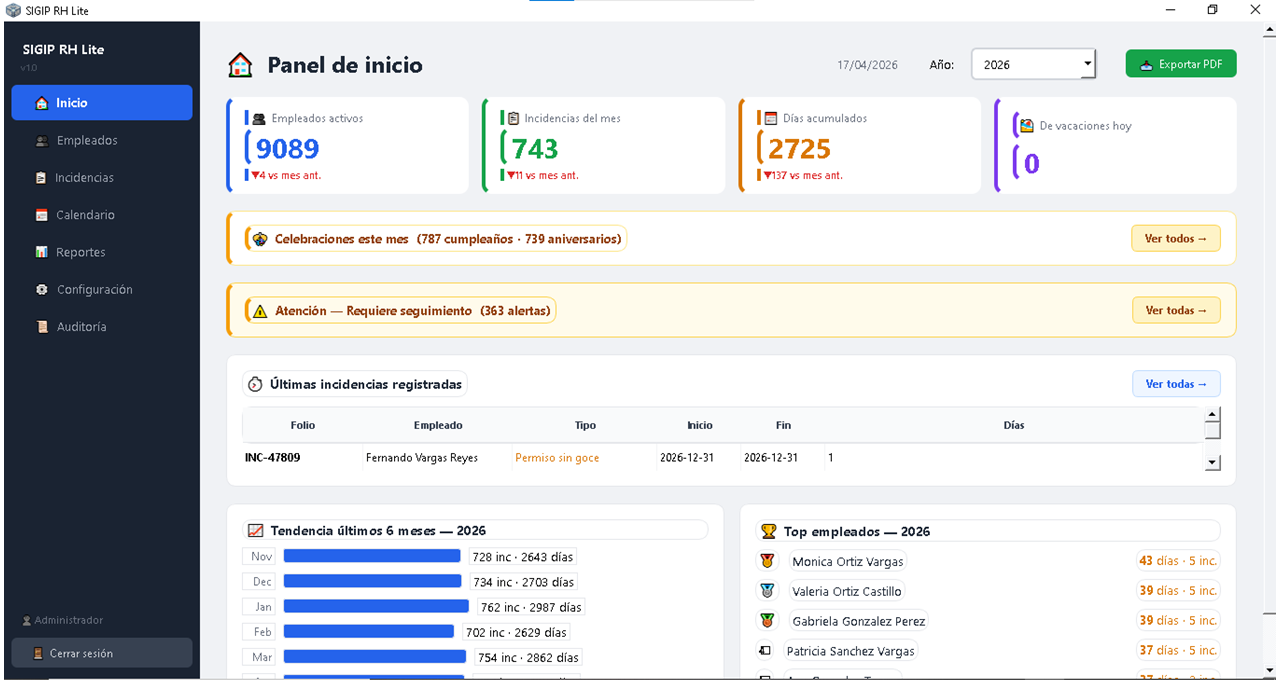Click the Días acumulados calendar icon
Image resolution: width=1280 pixels, height=680 pixels.
(771, 118)
